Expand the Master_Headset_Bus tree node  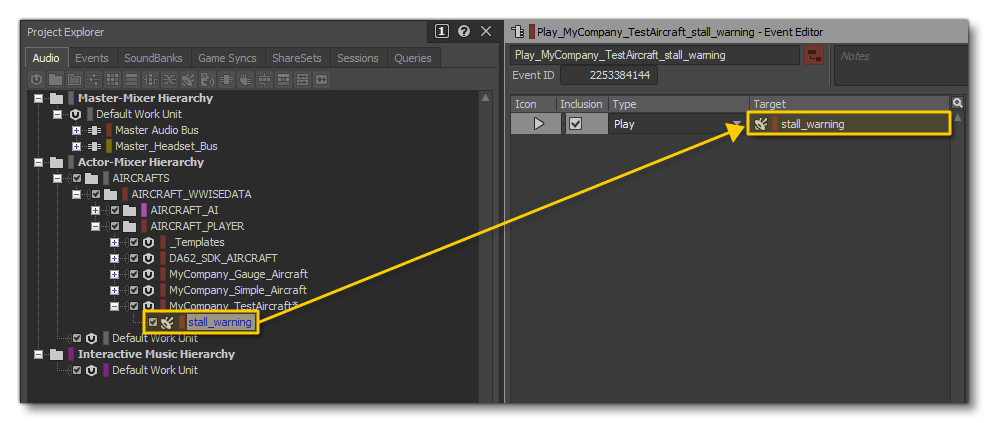pos(77,146)
